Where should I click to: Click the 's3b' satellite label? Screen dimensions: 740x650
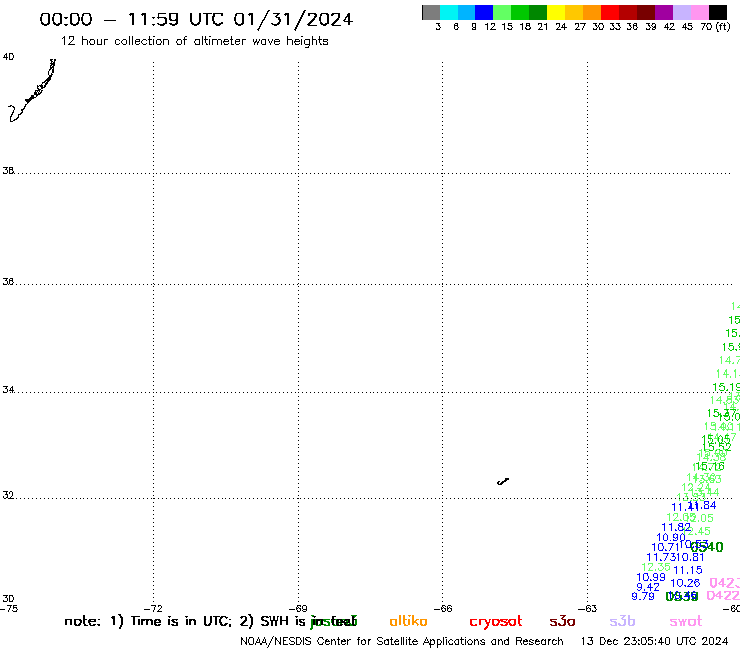[622, 621]
